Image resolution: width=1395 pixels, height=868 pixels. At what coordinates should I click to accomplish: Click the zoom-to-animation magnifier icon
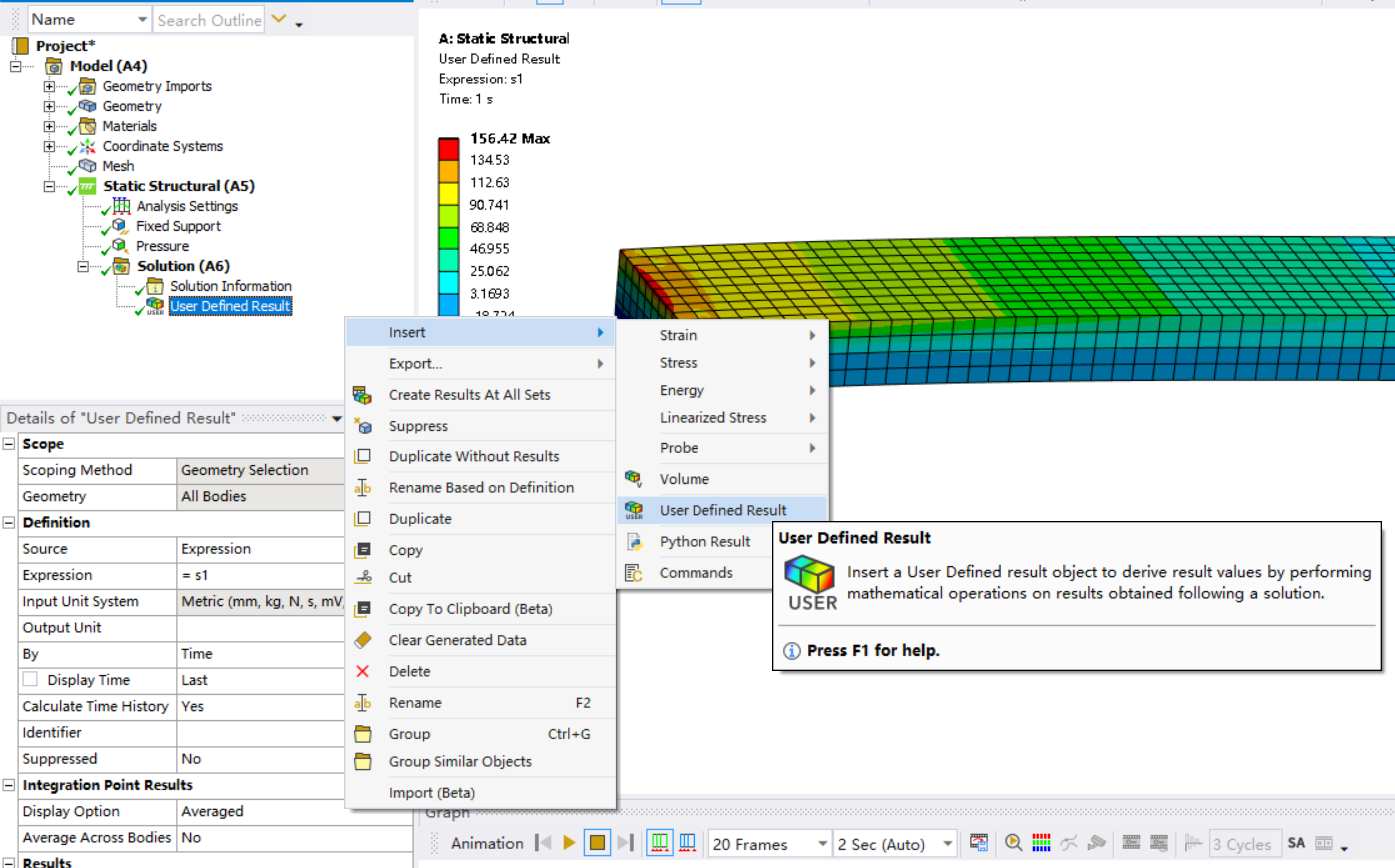tap(1013, 843)
